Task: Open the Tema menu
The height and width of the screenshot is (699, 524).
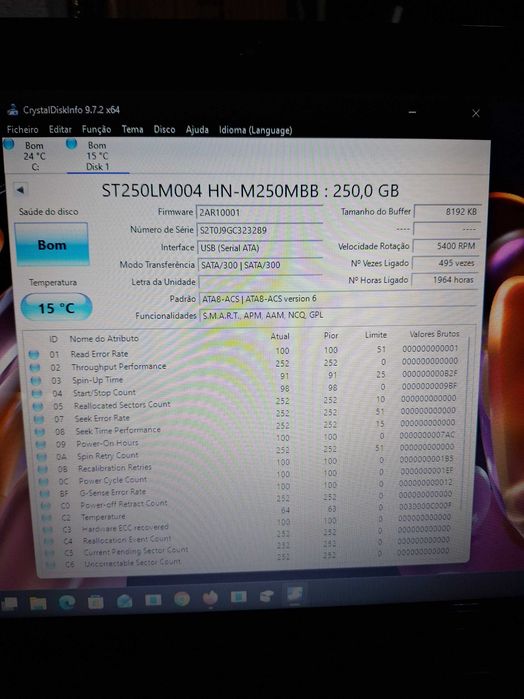Action: 132,129
